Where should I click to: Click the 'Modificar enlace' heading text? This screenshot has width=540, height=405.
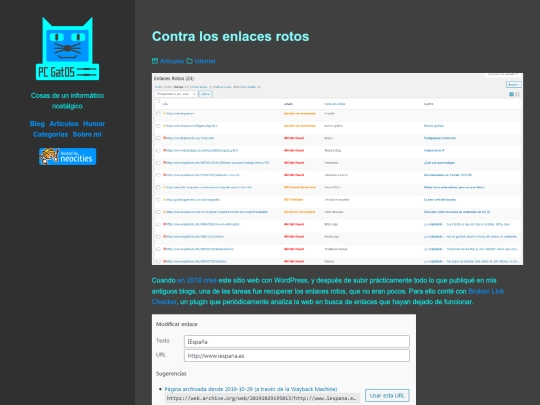tap(177, 324)
